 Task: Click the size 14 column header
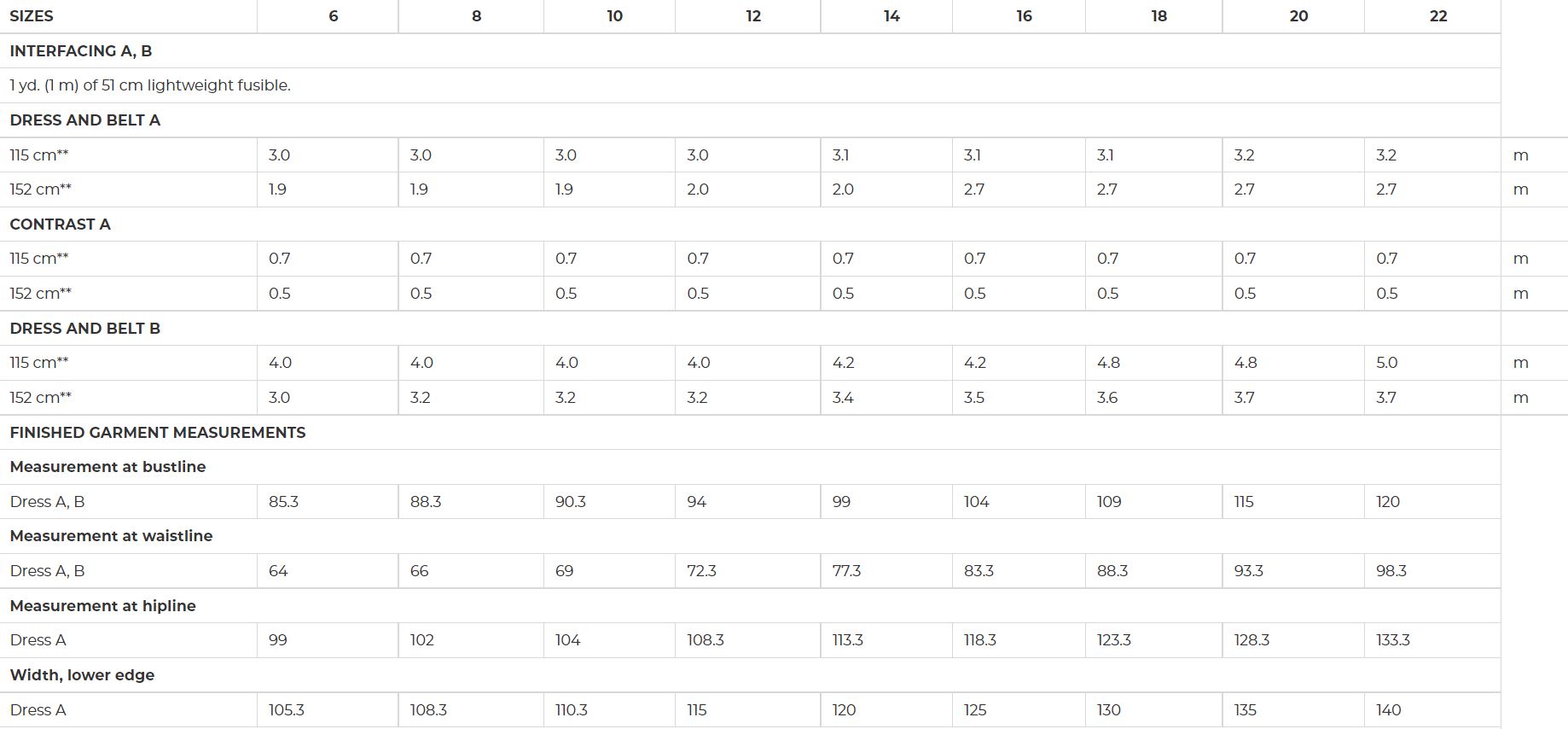[x=891, y=16]
